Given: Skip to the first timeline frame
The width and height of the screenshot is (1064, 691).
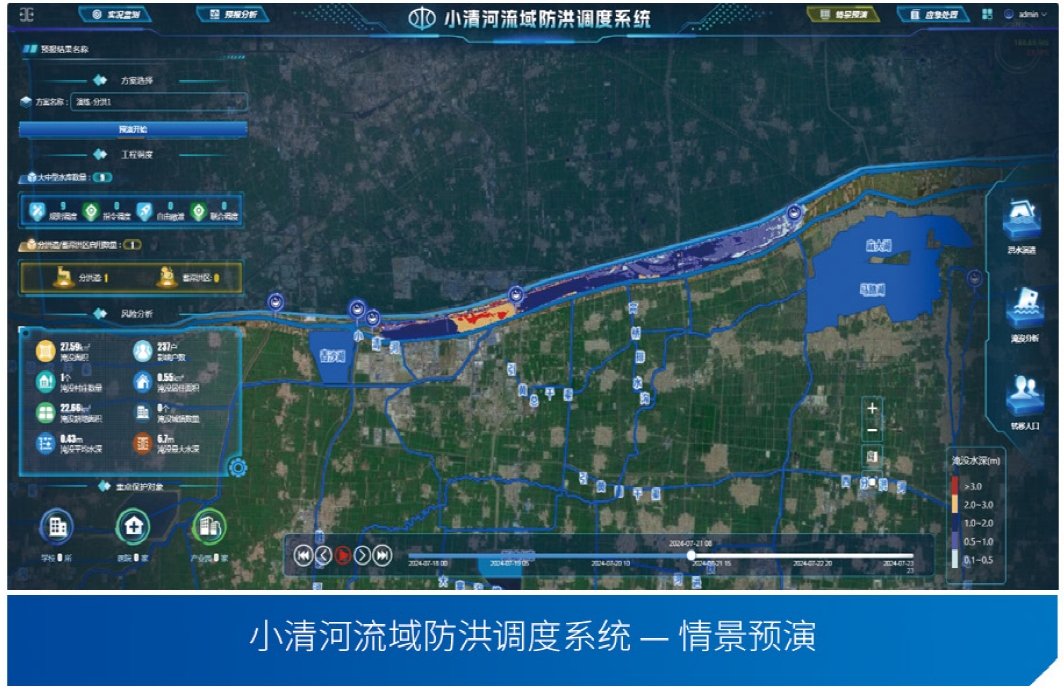Looking at the screenshot, I should 303,555.
